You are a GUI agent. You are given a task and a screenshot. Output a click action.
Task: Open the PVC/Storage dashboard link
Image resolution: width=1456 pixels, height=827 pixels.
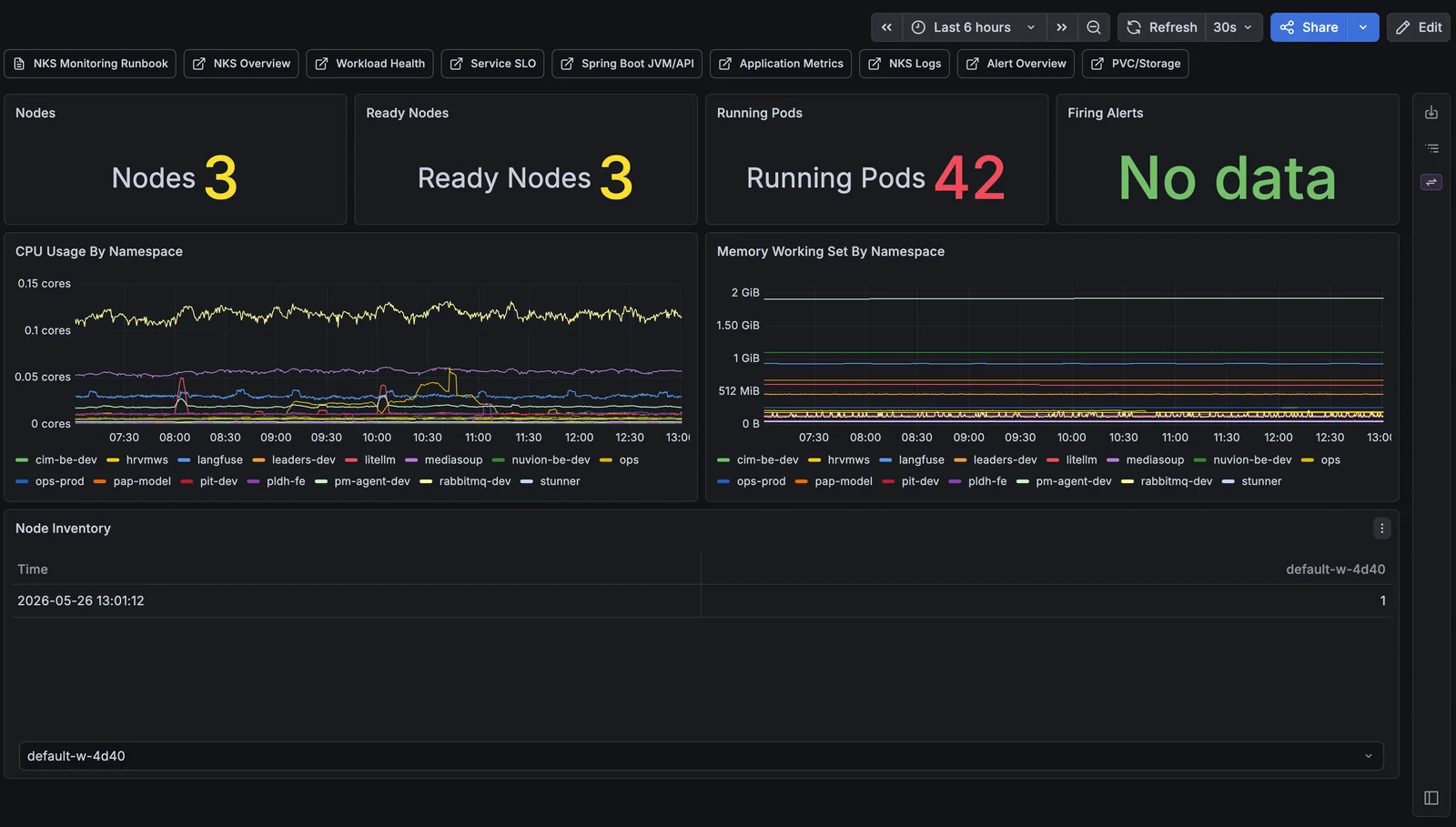tap(1136, 64)
